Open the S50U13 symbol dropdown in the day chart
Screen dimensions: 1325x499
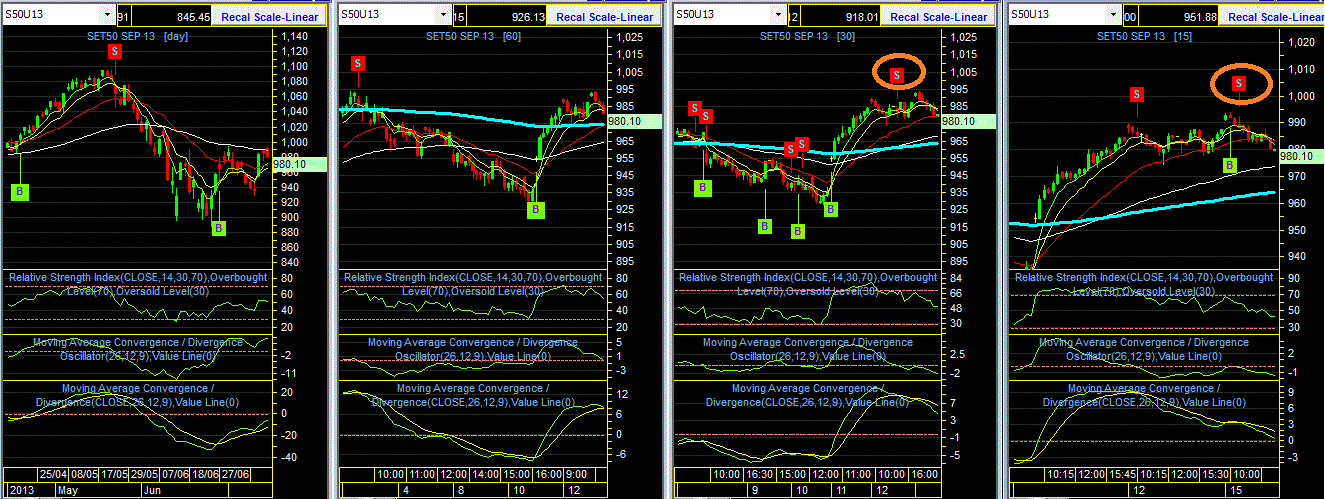coord(107,16)
